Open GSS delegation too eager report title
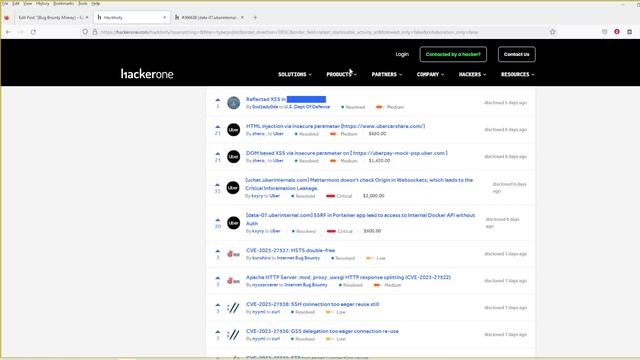 [322, 331]
